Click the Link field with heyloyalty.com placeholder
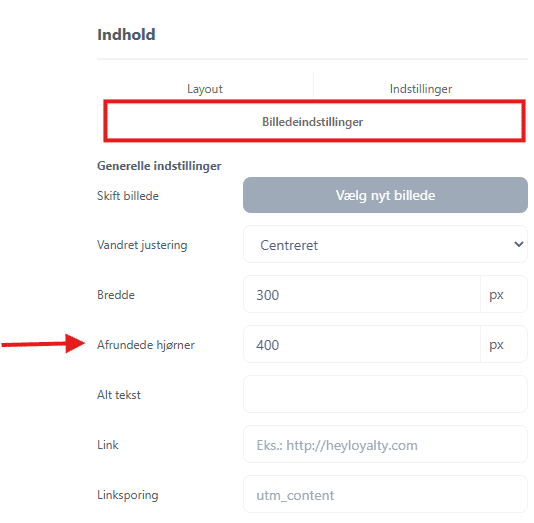This screenshot has height=523, width=534. [385, 444]
